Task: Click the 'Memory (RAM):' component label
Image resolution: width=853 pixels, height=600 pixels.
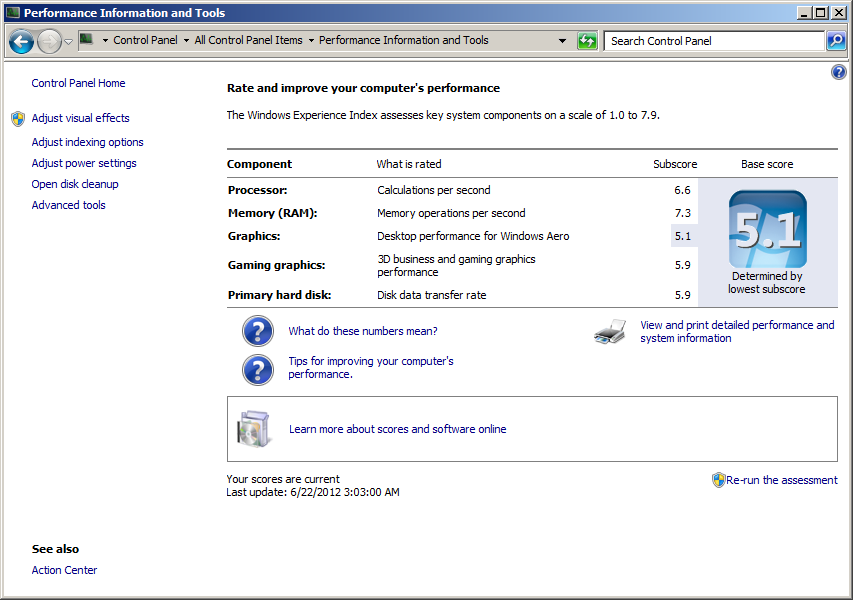Action: coord(272,213)
